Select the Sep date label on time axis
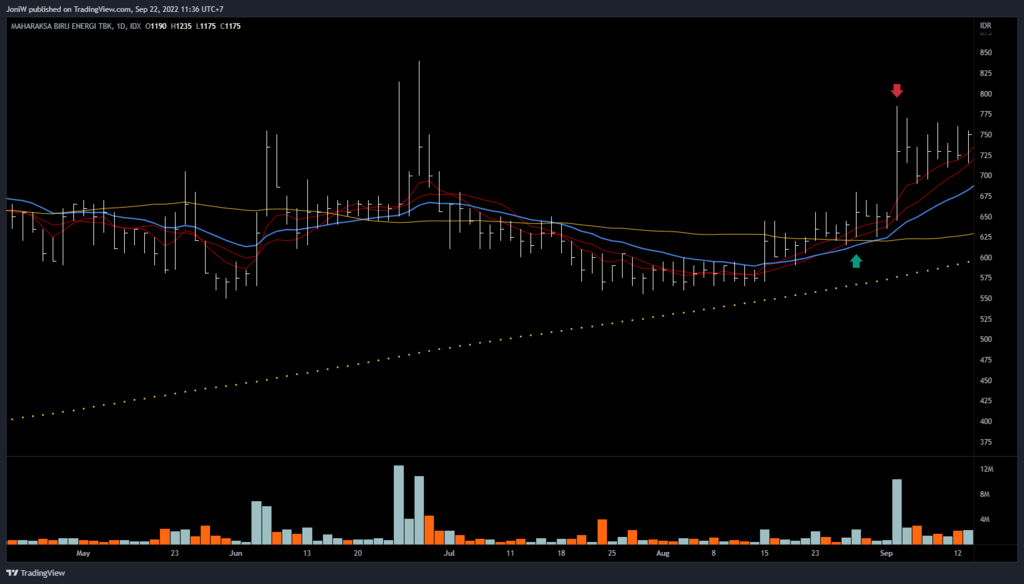 (885, 552)
